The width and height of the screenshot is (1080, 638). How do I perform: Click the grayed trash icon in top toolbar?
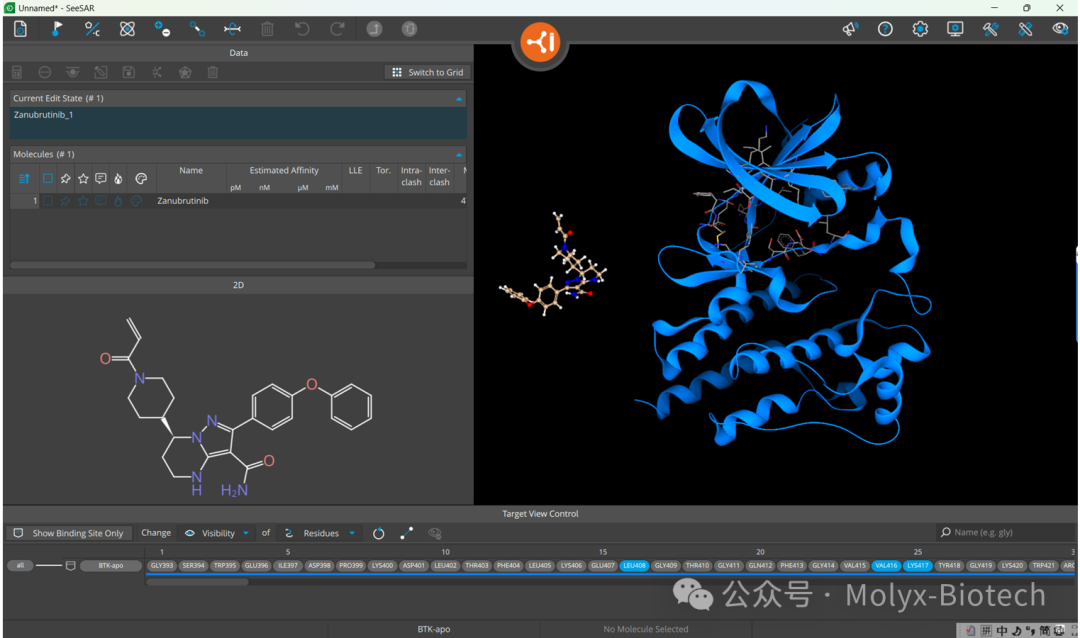click(267, 29)
